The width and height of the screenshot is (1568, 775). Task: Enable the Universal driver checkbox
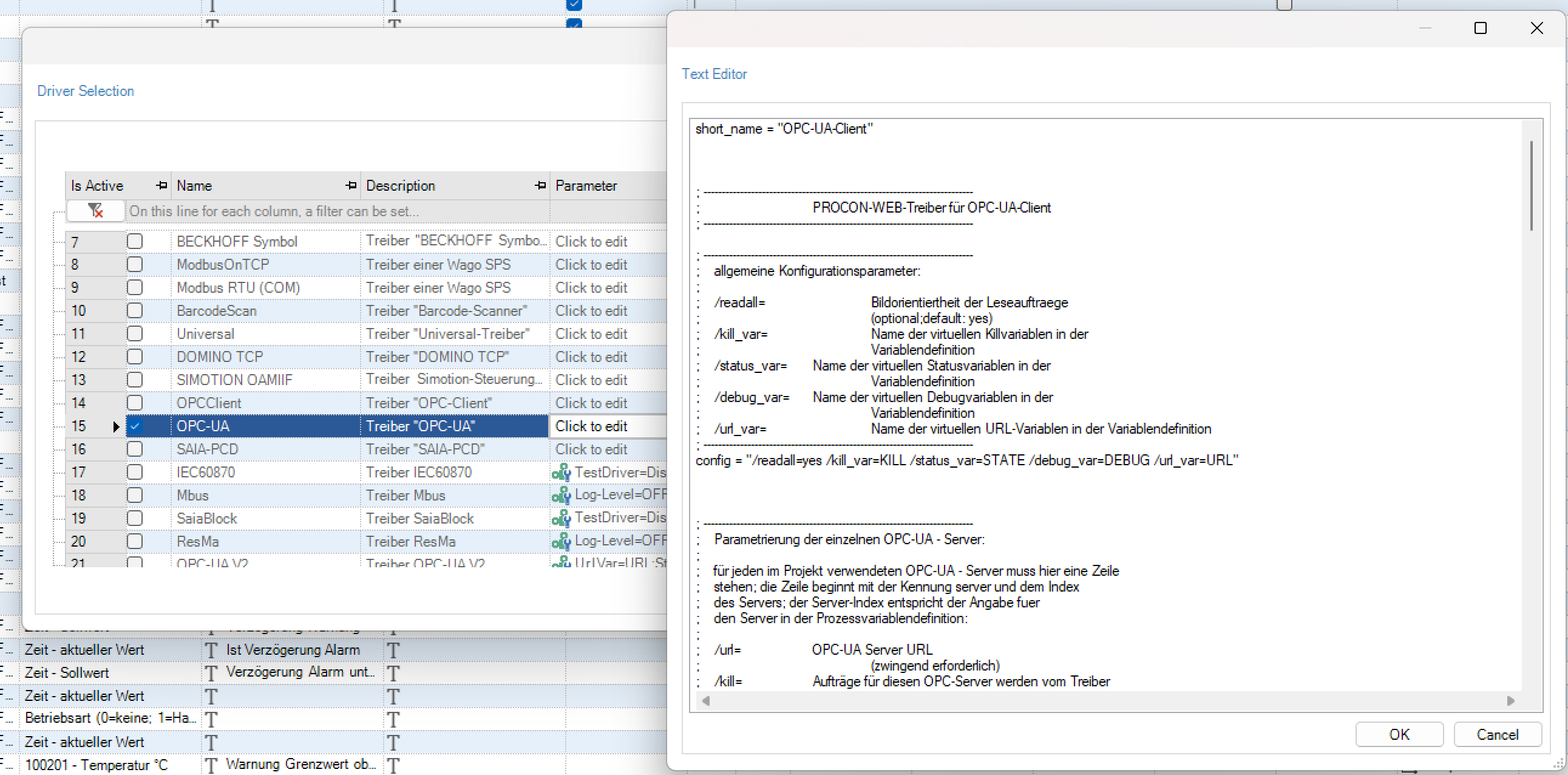135,334
